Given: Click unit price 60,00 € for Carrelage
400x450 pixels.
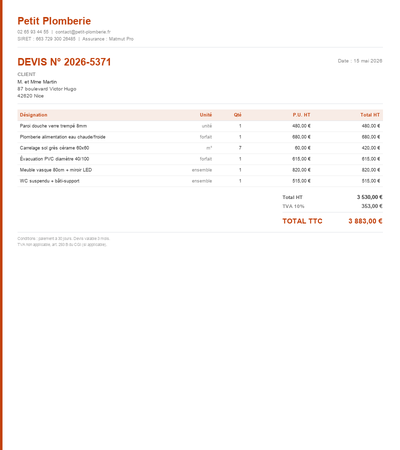Looking at the screenshot, I should click(x=302, y=148).
